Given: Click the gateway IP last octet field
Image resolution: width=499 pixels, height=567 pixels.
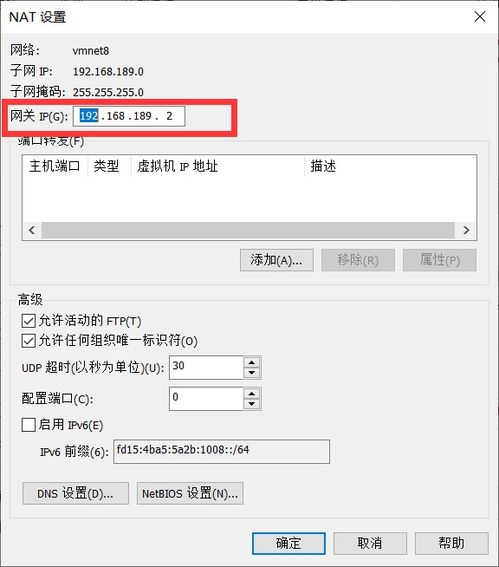Looking at the screenshot, I should point(169,116).
